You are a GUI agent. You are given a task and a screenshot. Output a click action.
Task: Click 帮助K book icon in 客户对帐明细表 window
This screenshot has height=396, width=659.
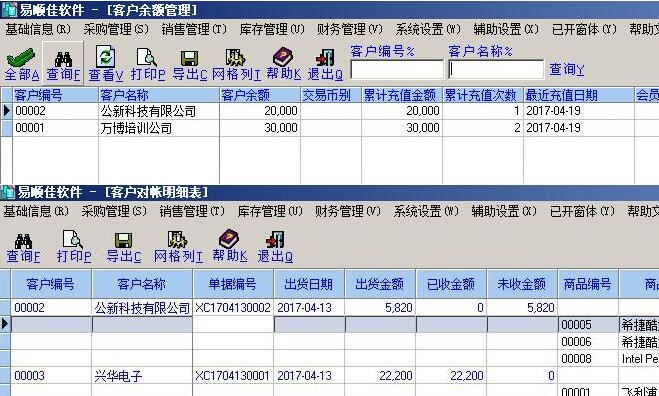point(229,239)
